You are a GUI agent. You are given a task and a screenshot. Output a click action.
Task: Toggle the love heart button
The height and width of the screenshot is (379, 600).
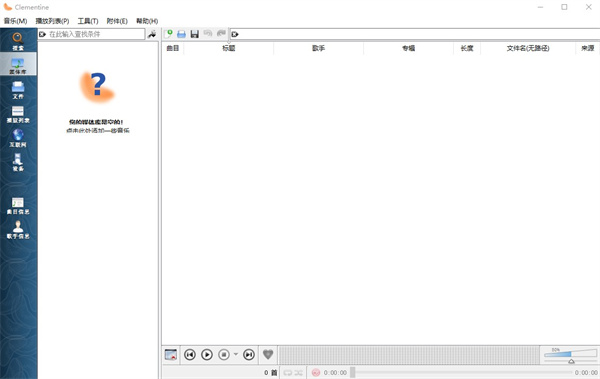click(268, 354)
